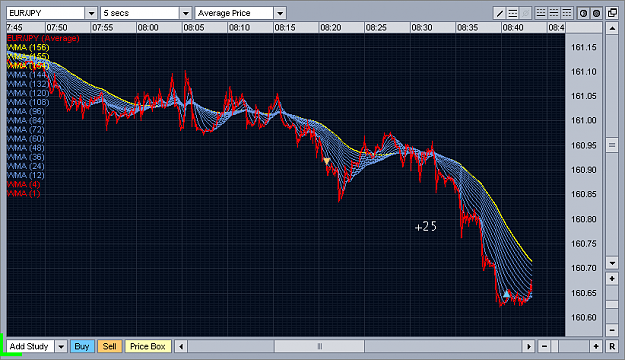This screenshot has height=360, width=625.
Task: Click the 08:20 time axis label
Action: point(331,28)
